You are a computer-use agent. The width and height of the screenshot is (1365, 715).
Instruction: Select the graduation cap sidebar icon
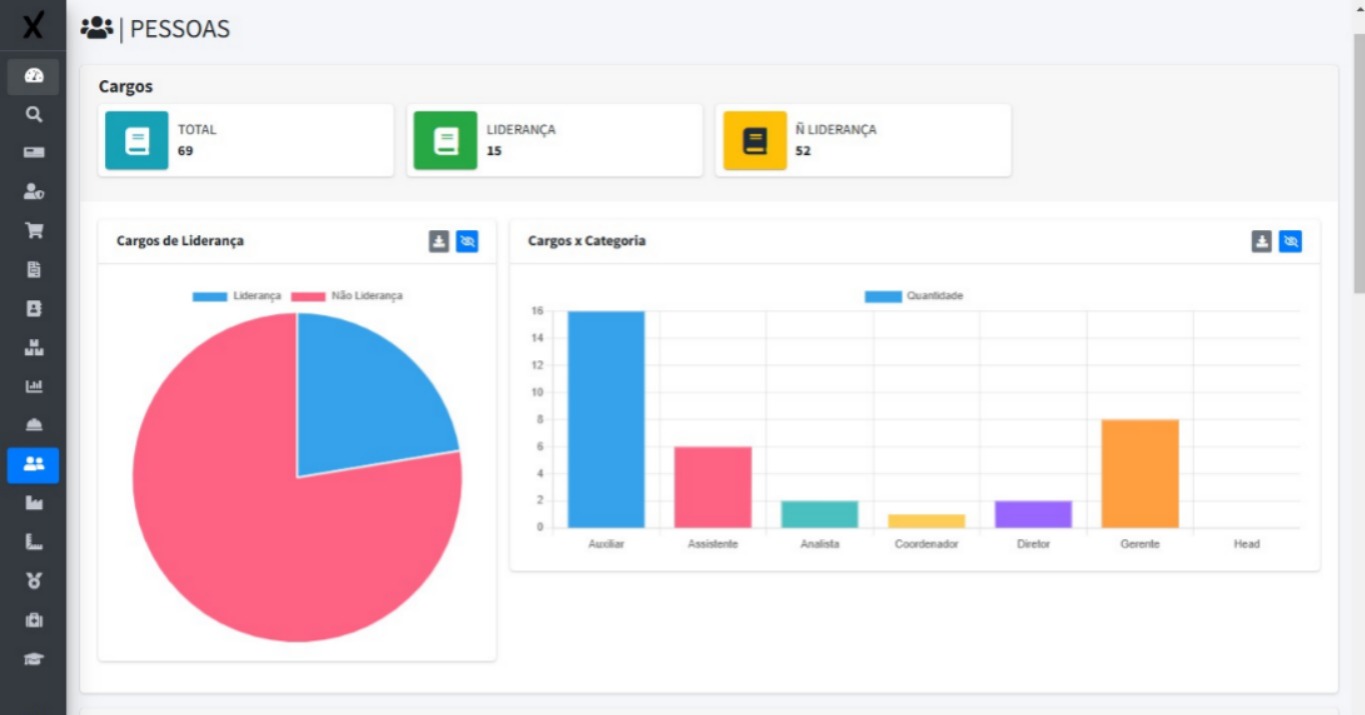point(33,659)
